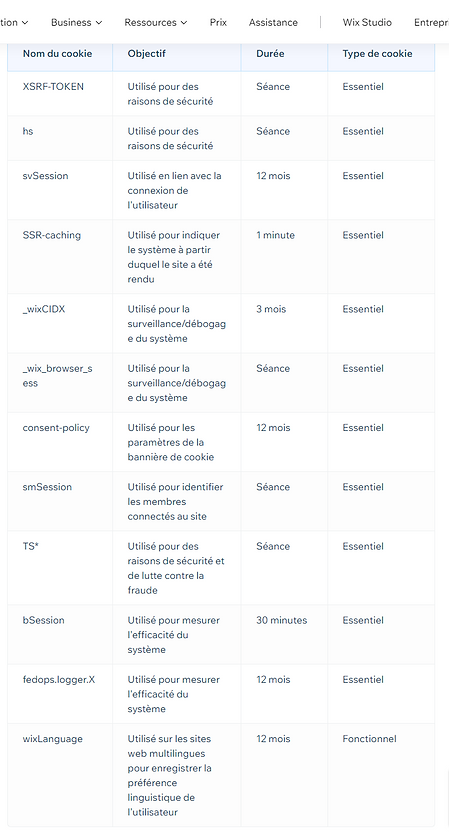Image resolution: width=449 pixels, height=835 pixels.
Task: Select the Objectif column header
Action: (146, 53)
